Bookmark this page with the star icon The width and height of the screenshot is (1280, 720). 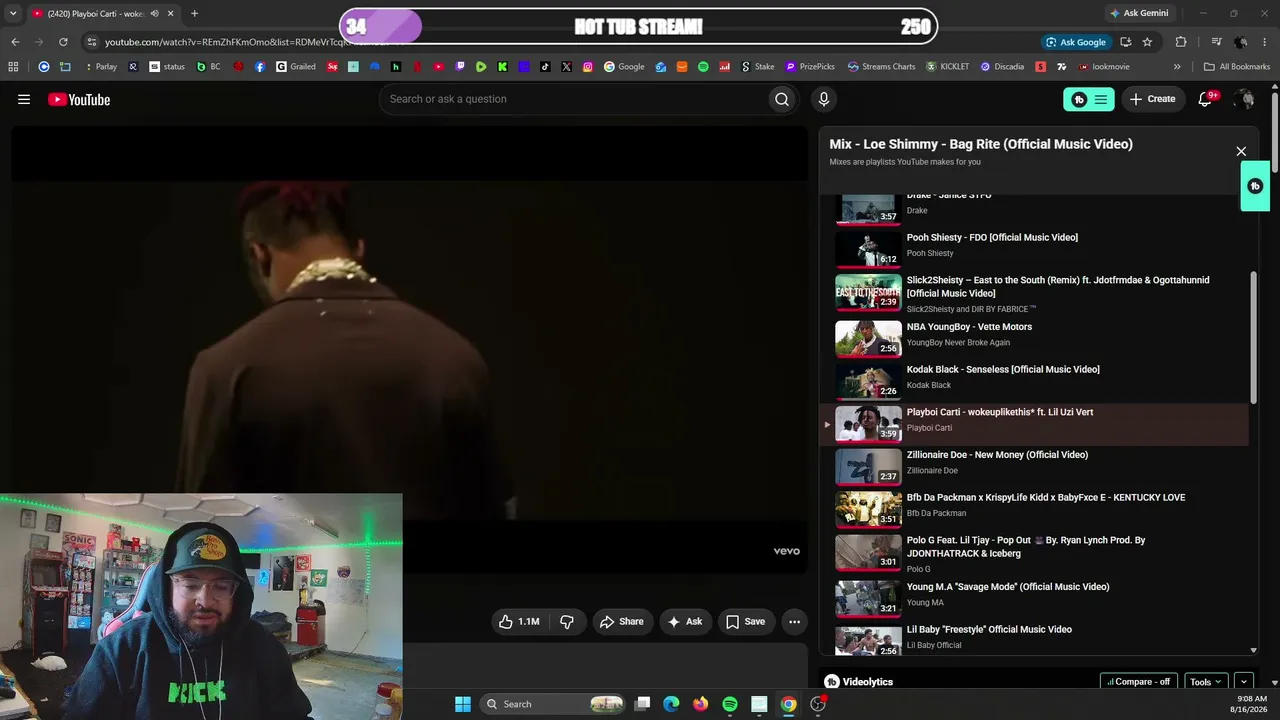pos(1147,42)
